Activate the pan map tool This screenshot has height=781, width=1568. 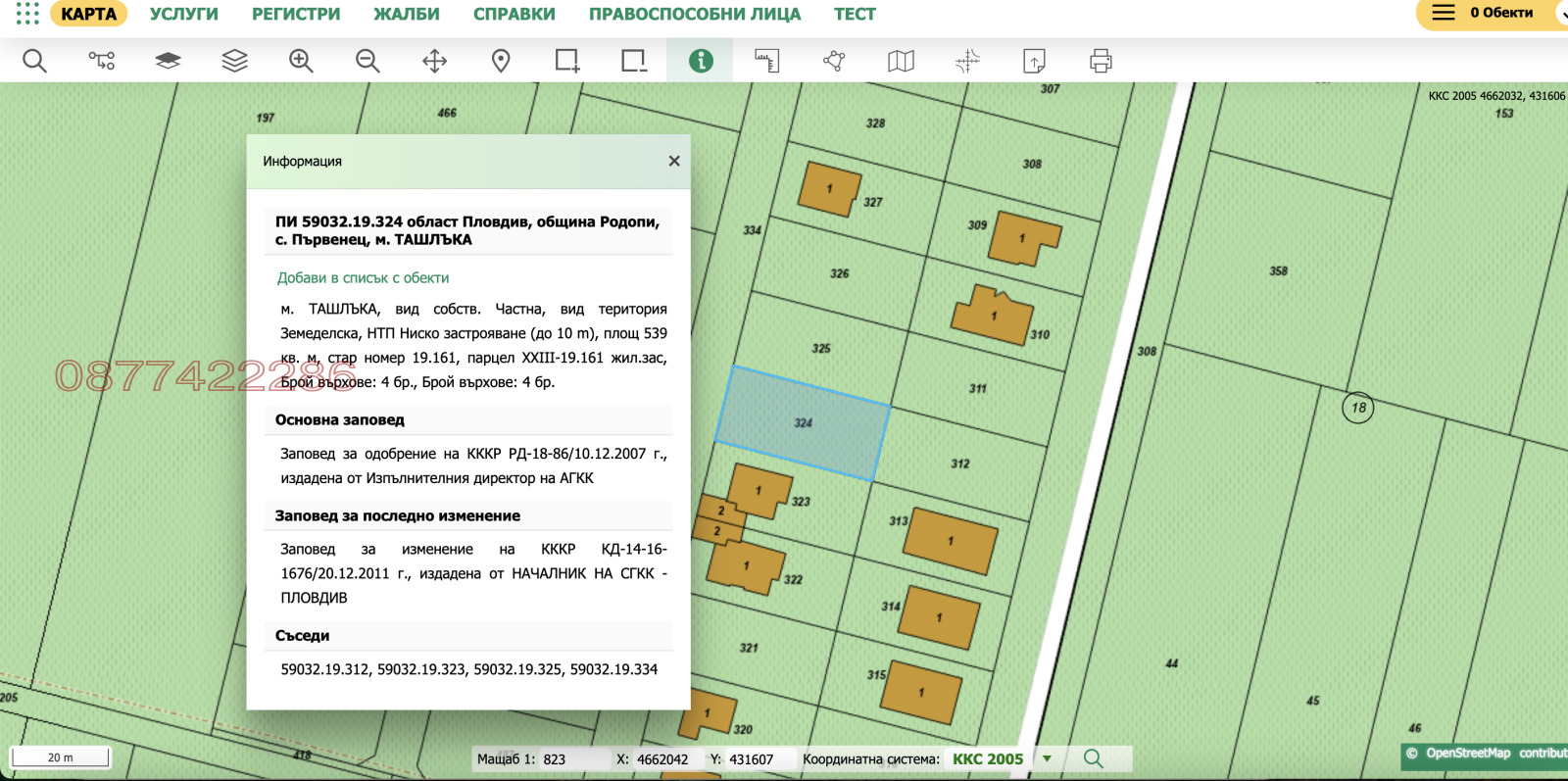point(434,61)
